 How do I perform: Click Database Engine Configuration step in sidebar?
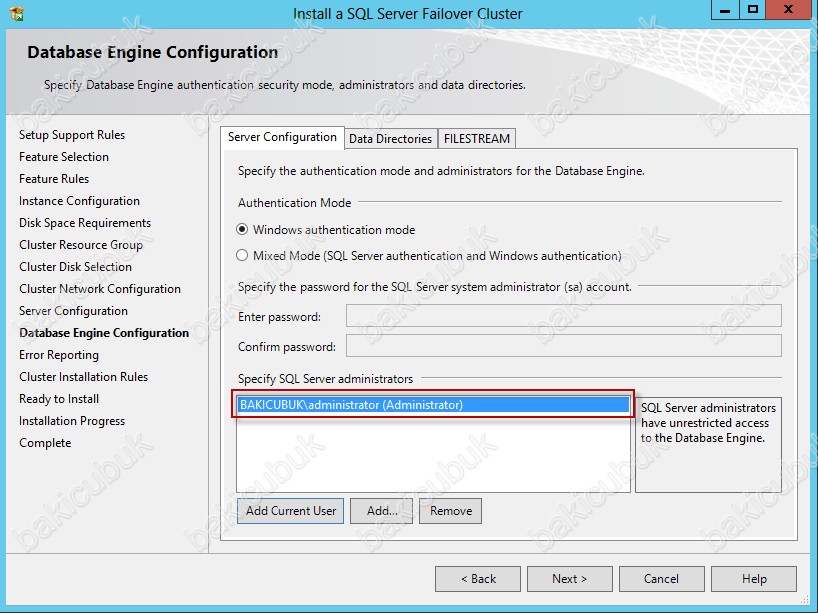point(104,333)
